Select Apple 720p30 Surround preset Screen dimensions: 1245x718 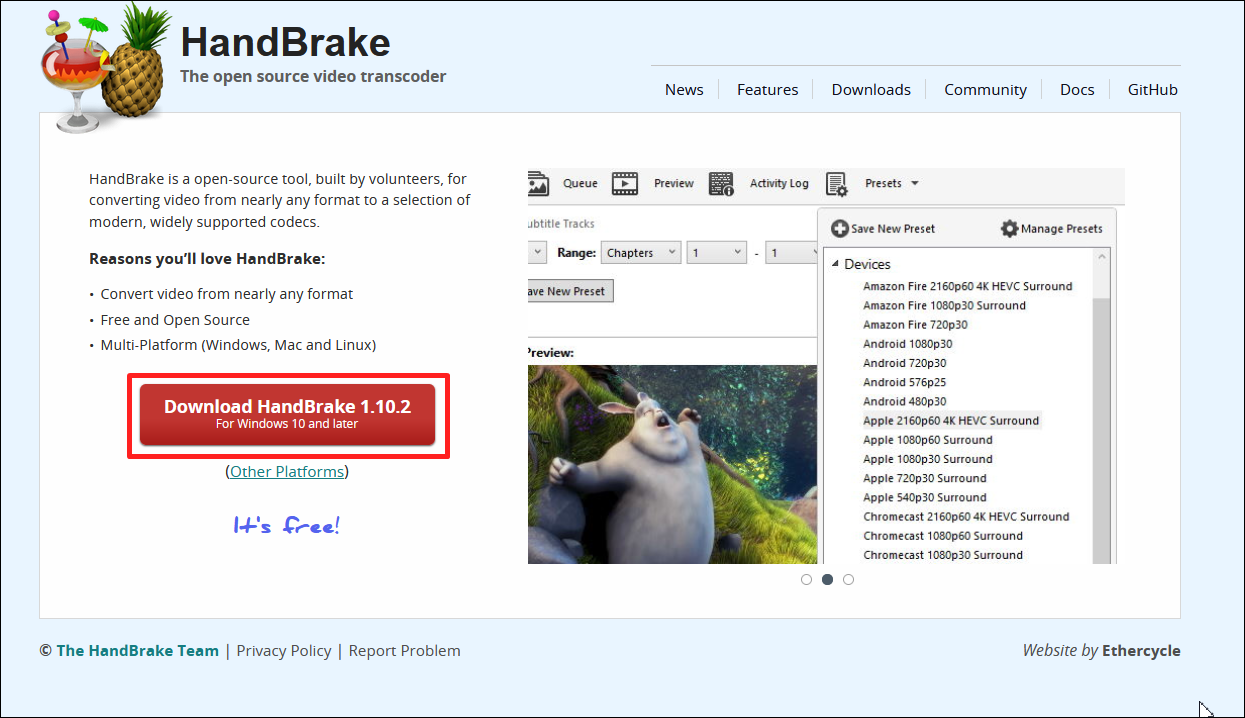[x=925, y=478]
